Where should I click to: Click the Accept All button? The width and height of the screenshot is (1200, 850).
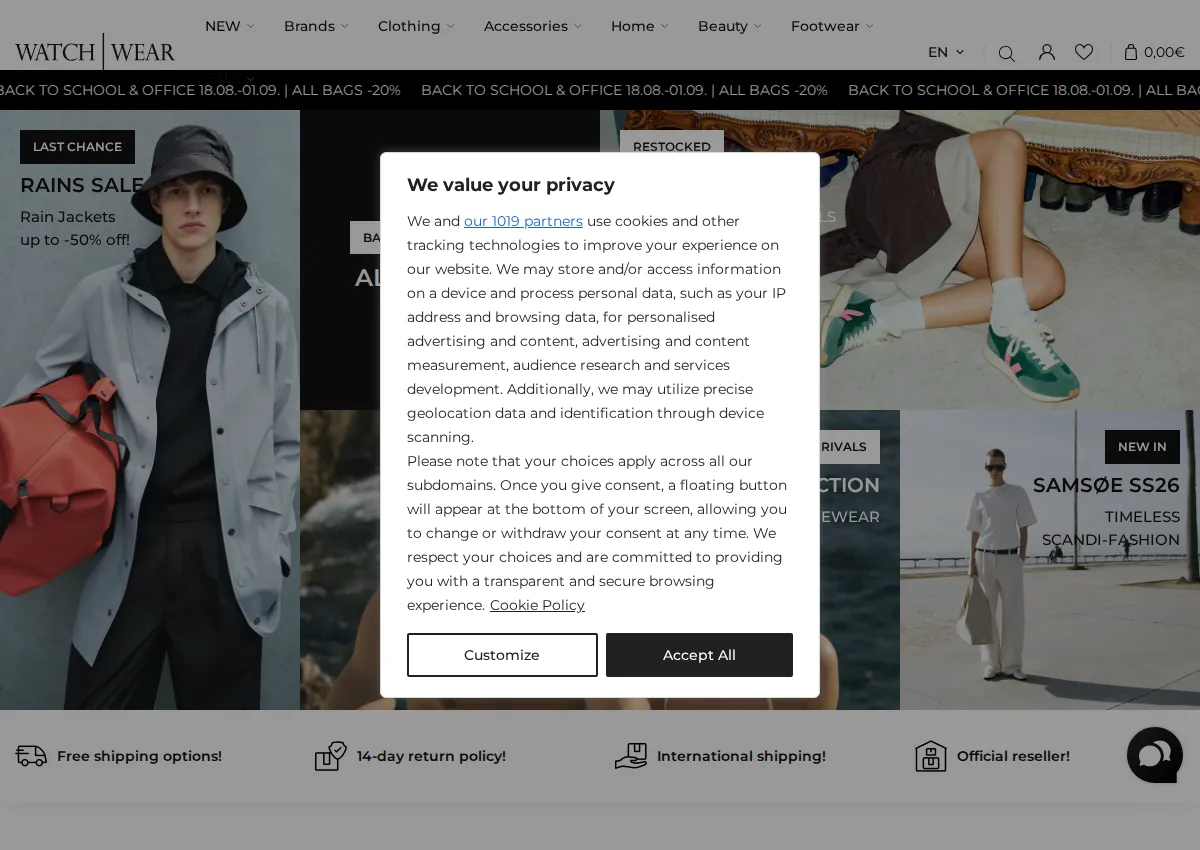point(699,655)
